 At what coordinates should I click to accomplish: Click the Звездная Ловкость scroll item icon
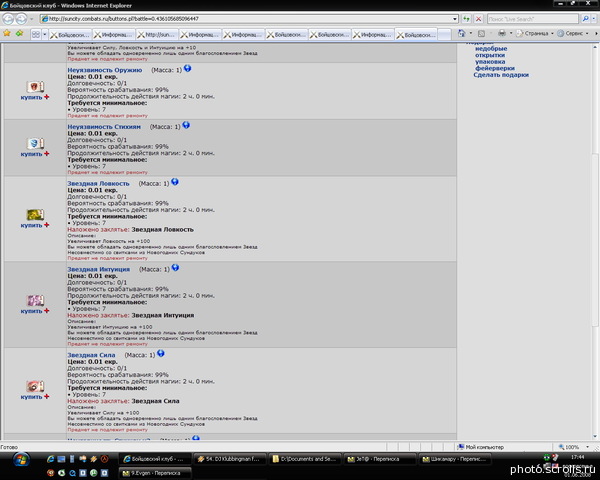tap(35, 214)
